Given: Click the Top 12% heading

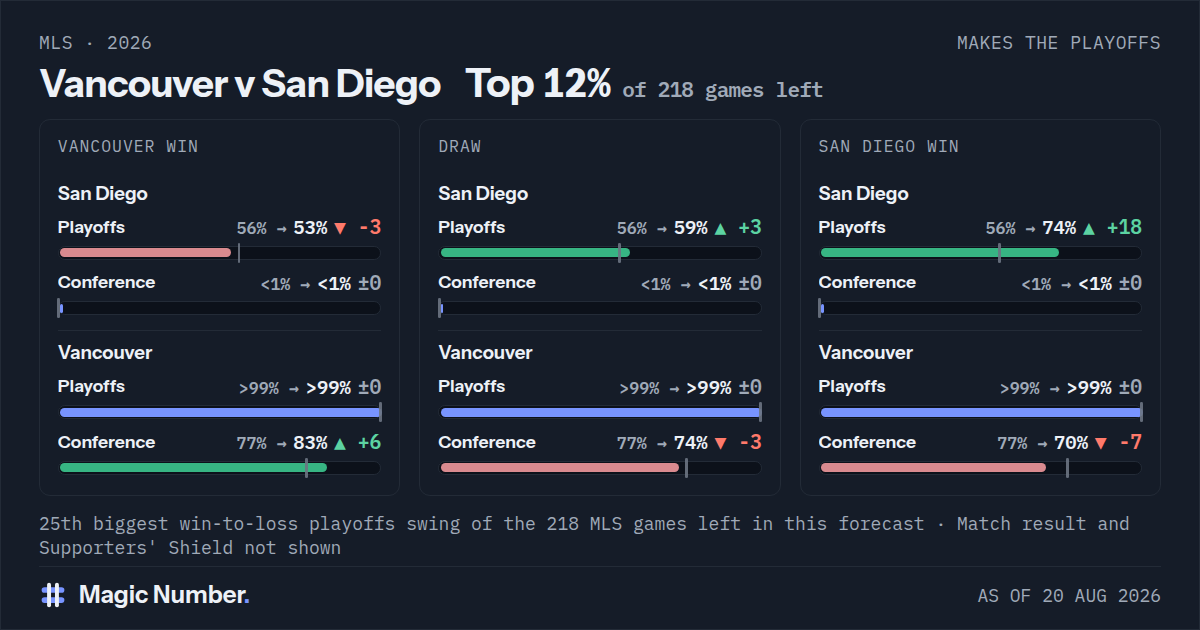Looking at the screenshot, I should [x=538, y=84].
